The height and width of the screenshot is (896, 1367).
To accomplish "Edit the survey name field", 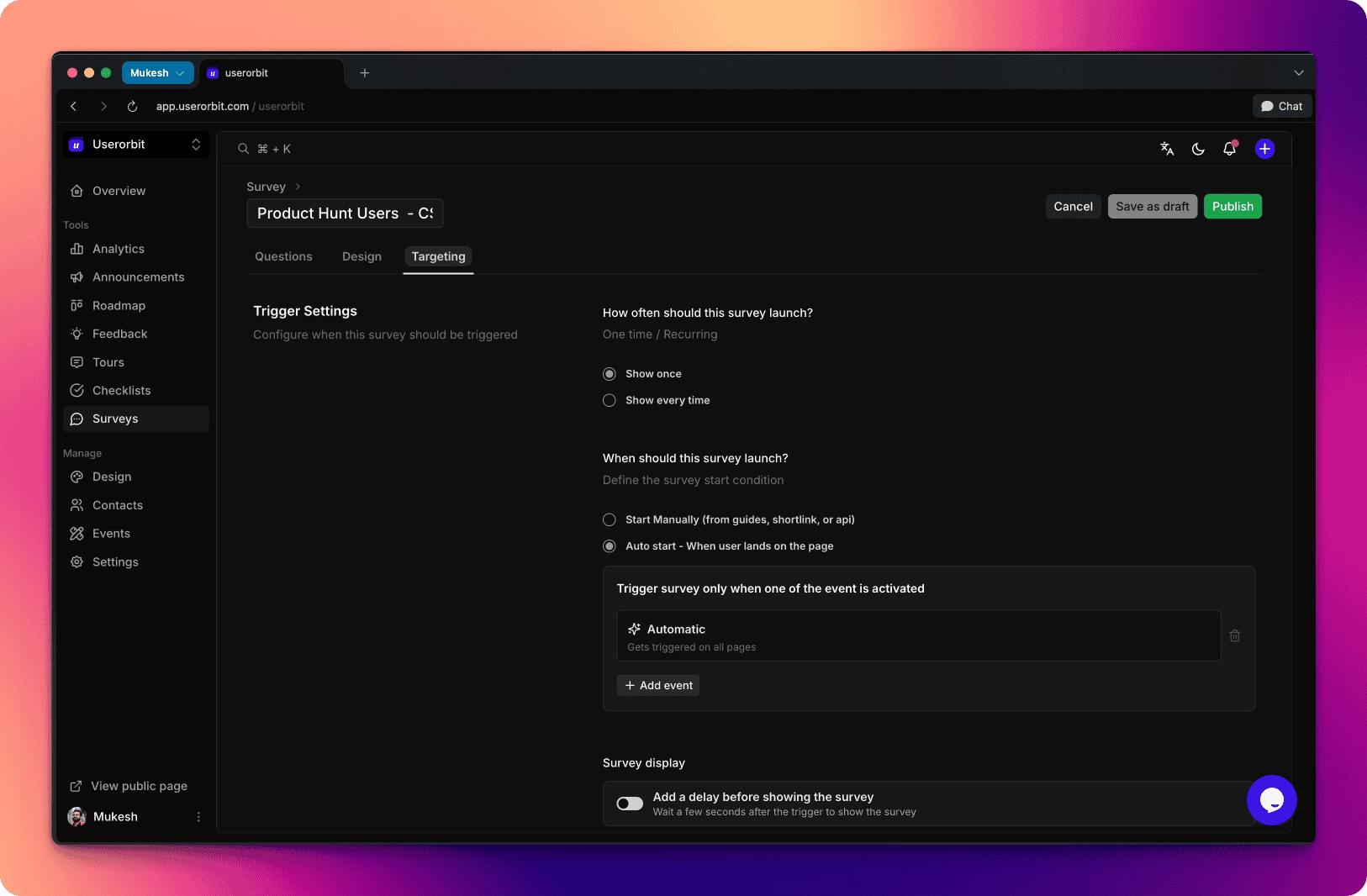I will click(344, 213).
